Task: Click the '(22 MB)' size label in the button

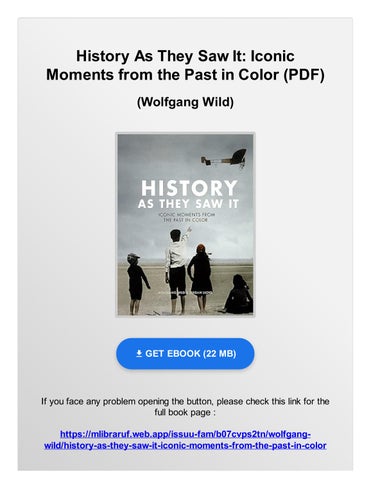Action: [x=219, y=354]
